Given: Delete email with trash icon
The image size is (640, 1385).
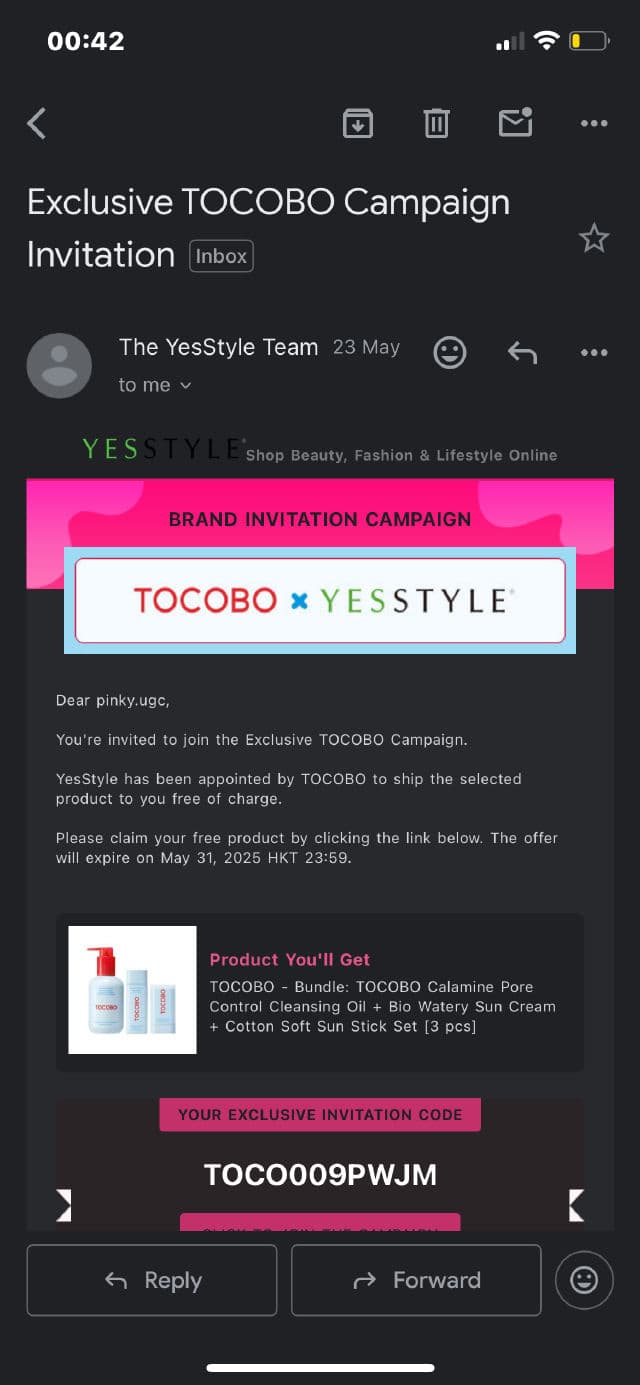Looking at the screenshot, I should click(x=436, y=123).
